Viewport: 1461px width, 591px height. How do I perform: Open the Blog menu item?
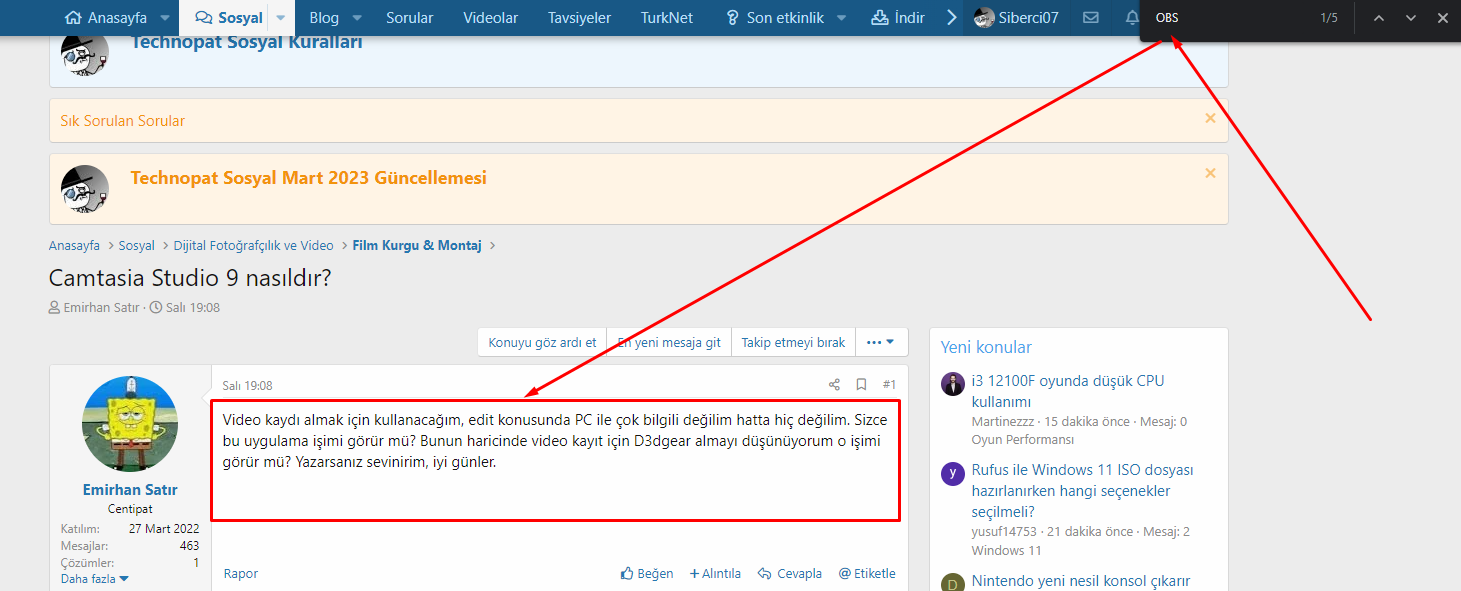pyautogui.click(x=324, y=18)
